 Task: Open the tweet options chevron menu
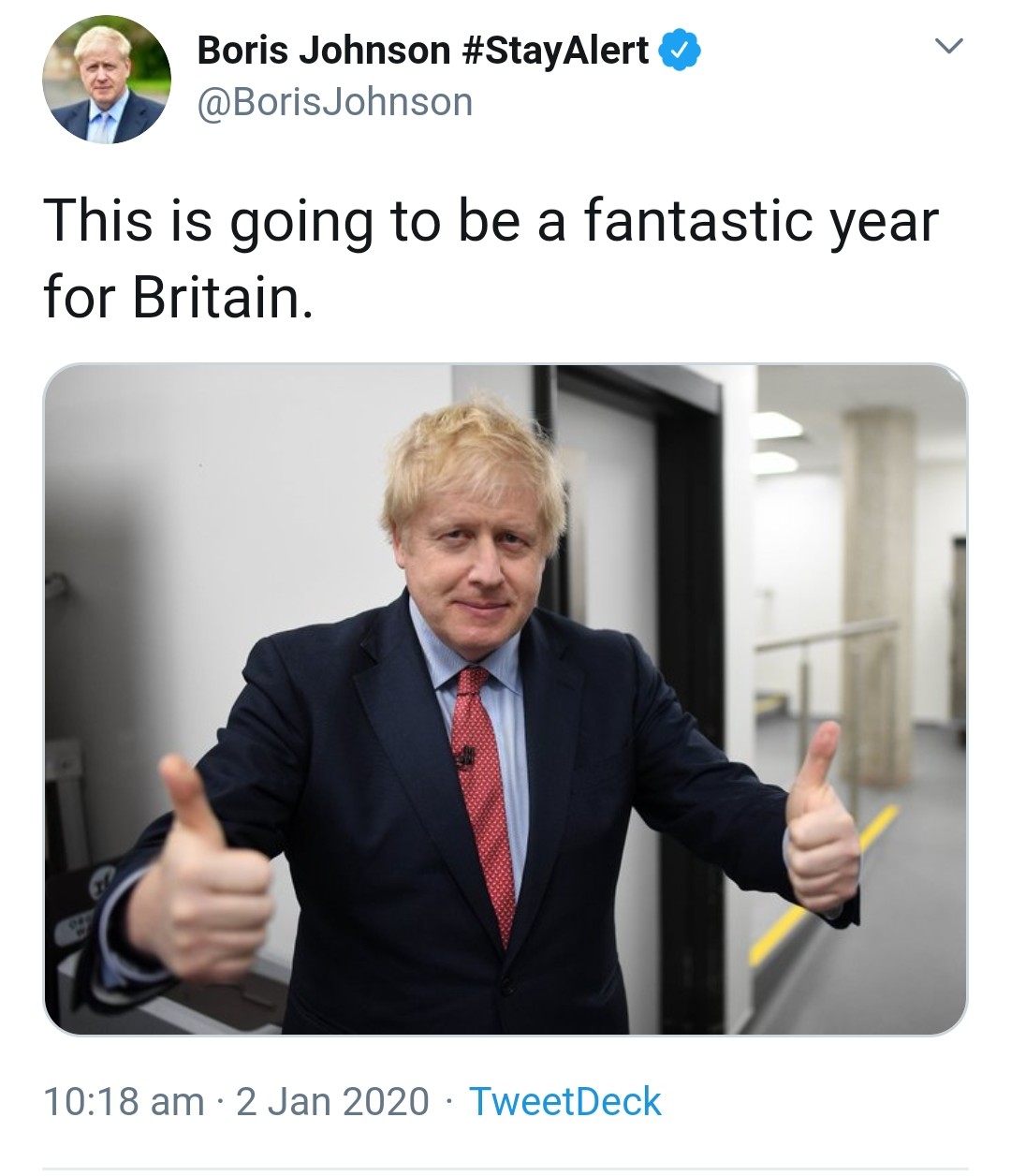coord(949,46)
